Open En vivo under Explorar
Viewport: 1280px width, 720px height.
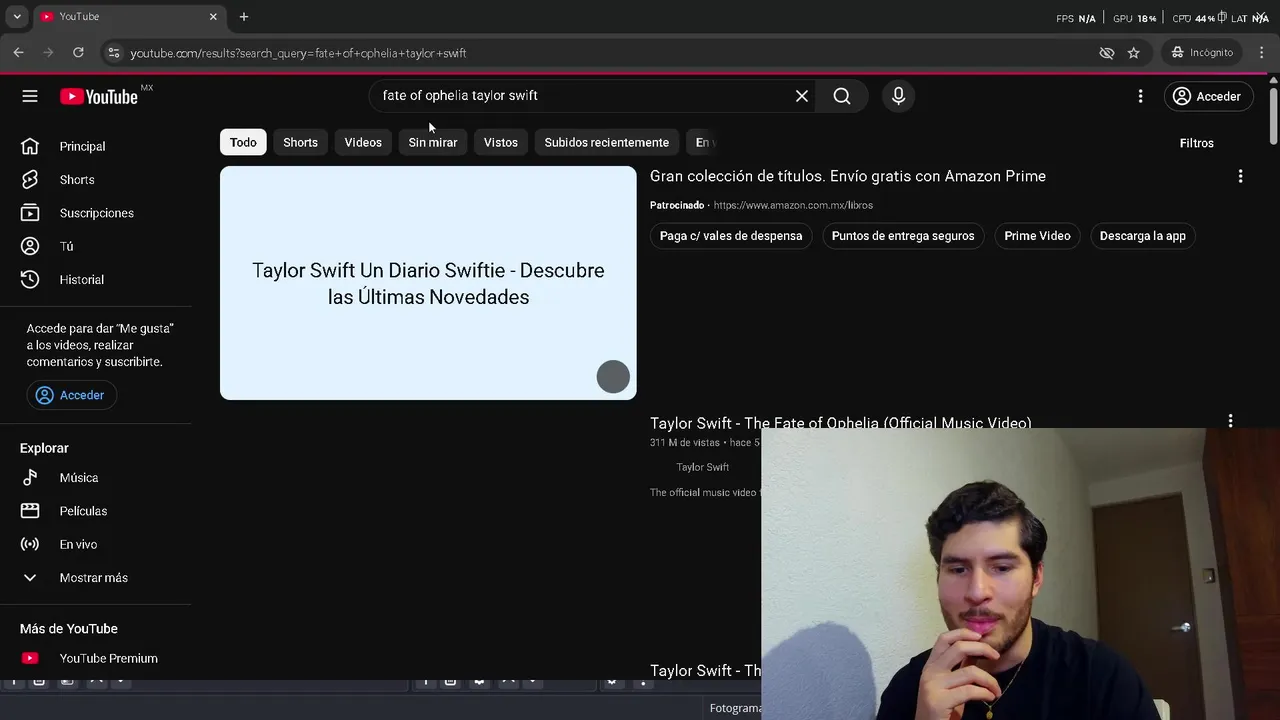[x=95, y=544]
